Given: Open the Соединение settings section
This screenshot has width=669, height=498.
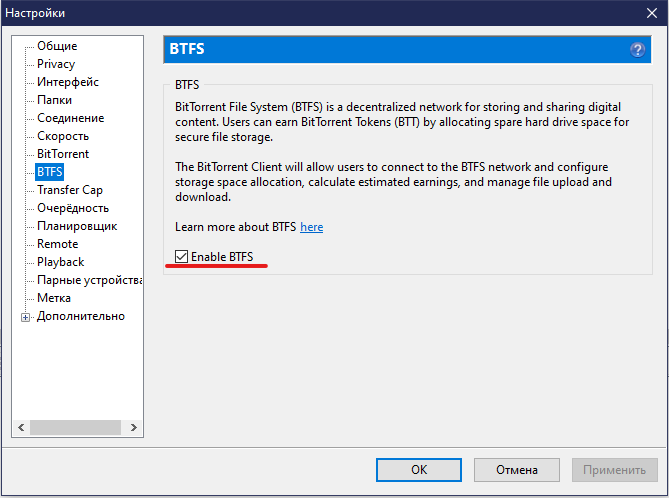Looking at the screenshot, I should (70, 118).
